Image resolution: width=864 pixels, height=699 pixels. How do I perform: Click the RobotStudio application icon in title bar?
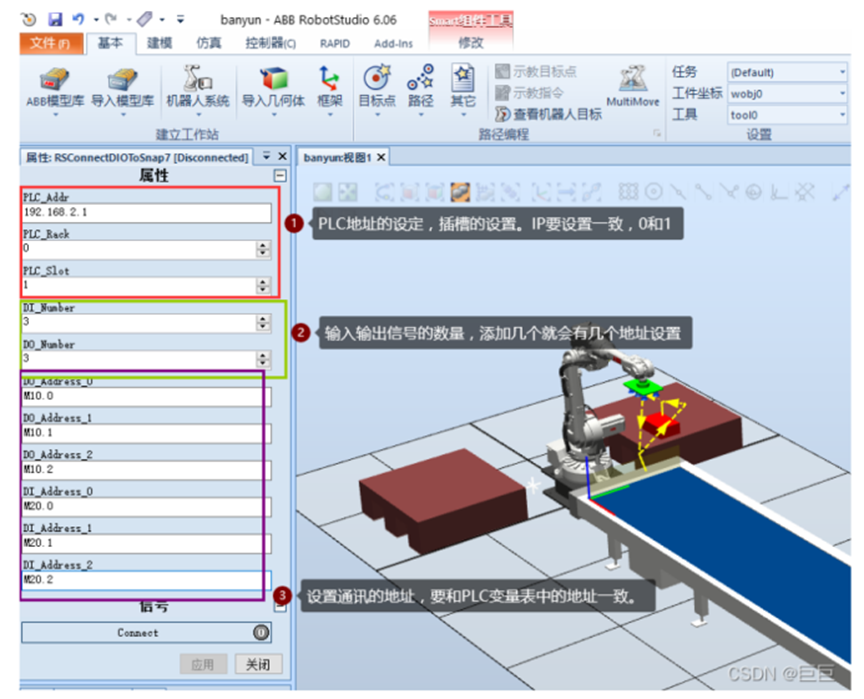pos(29,19)
